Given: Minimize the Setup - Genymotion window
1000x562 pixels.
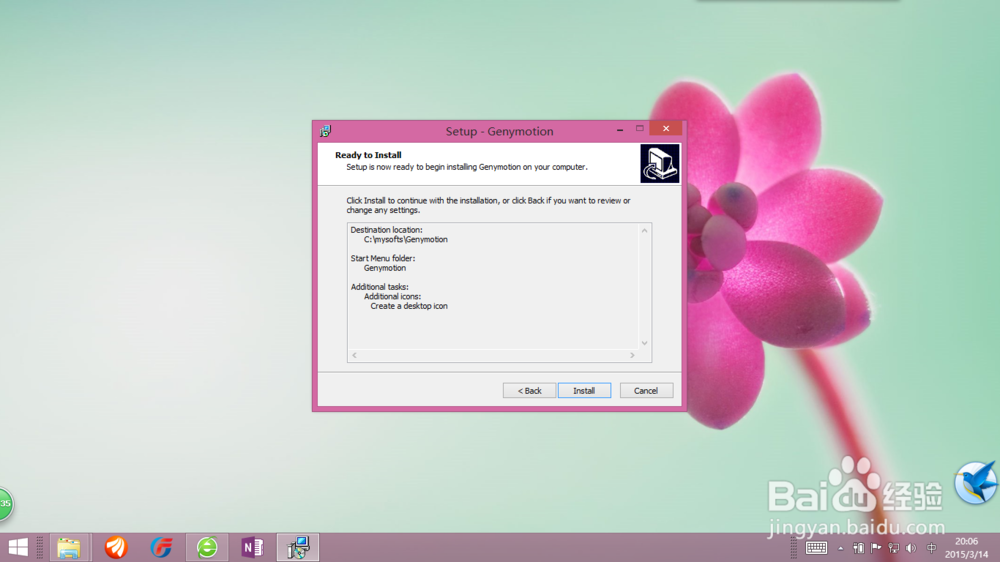Looking at the screenshot, I should click(x=620, y=129).
